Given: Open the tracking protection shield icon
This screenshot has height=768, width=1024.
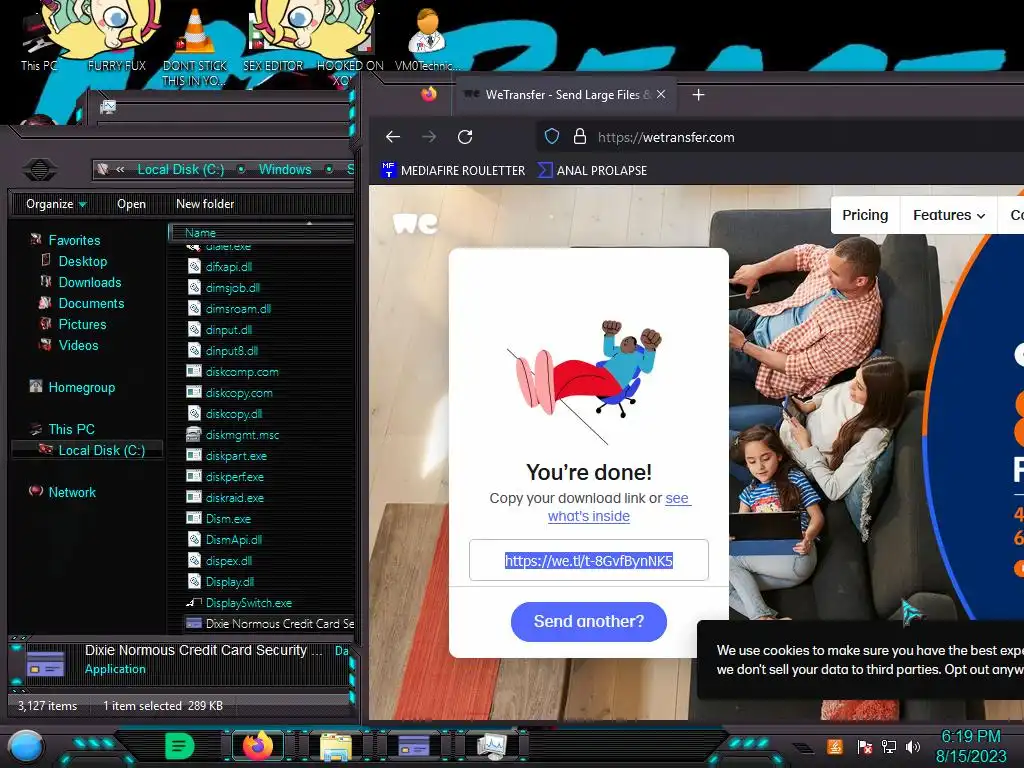Looking at the screenshot, I should (x=552, y=136).
